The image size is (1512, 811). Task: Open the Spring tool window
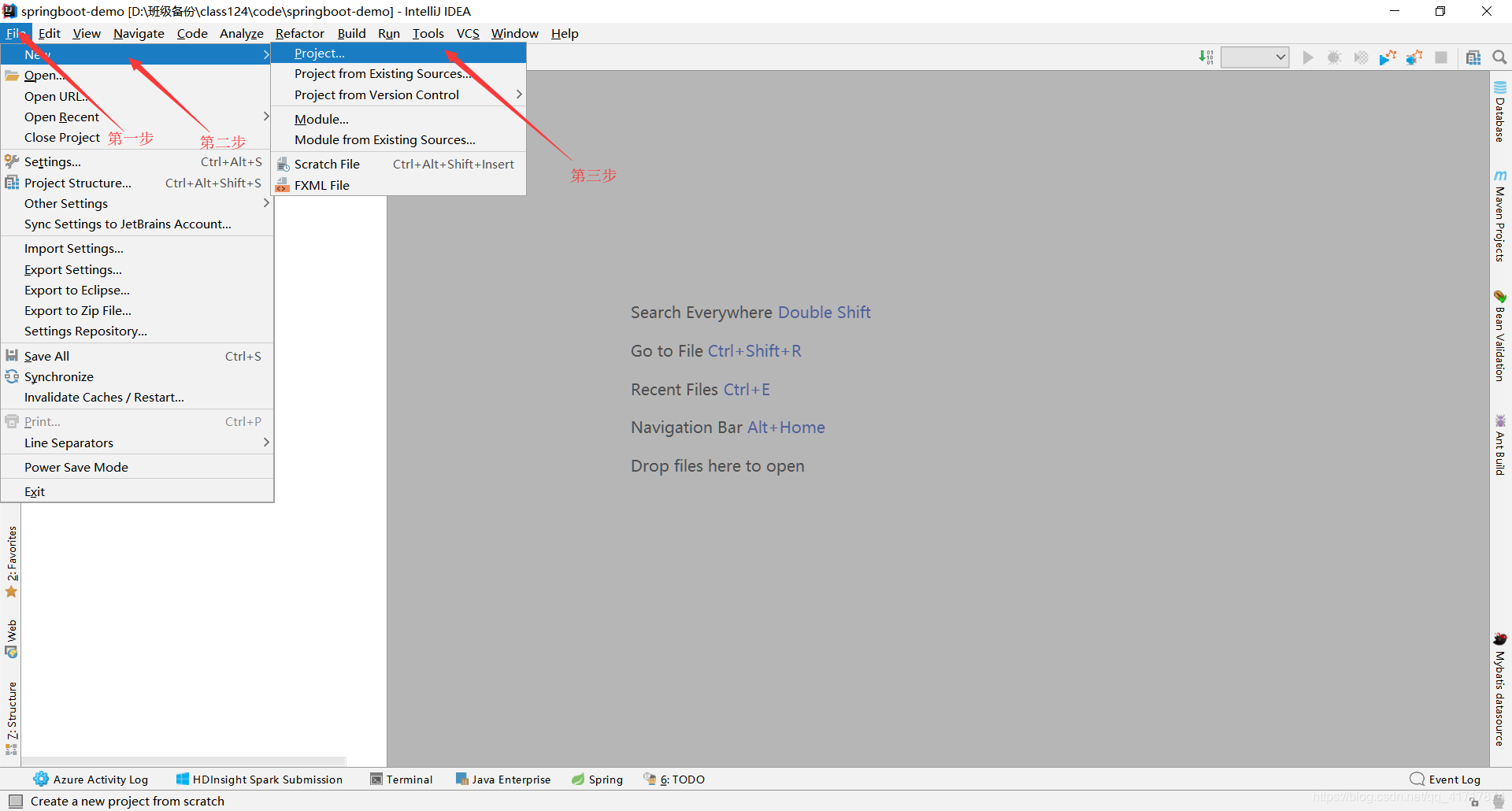click(x=597, y=780)
